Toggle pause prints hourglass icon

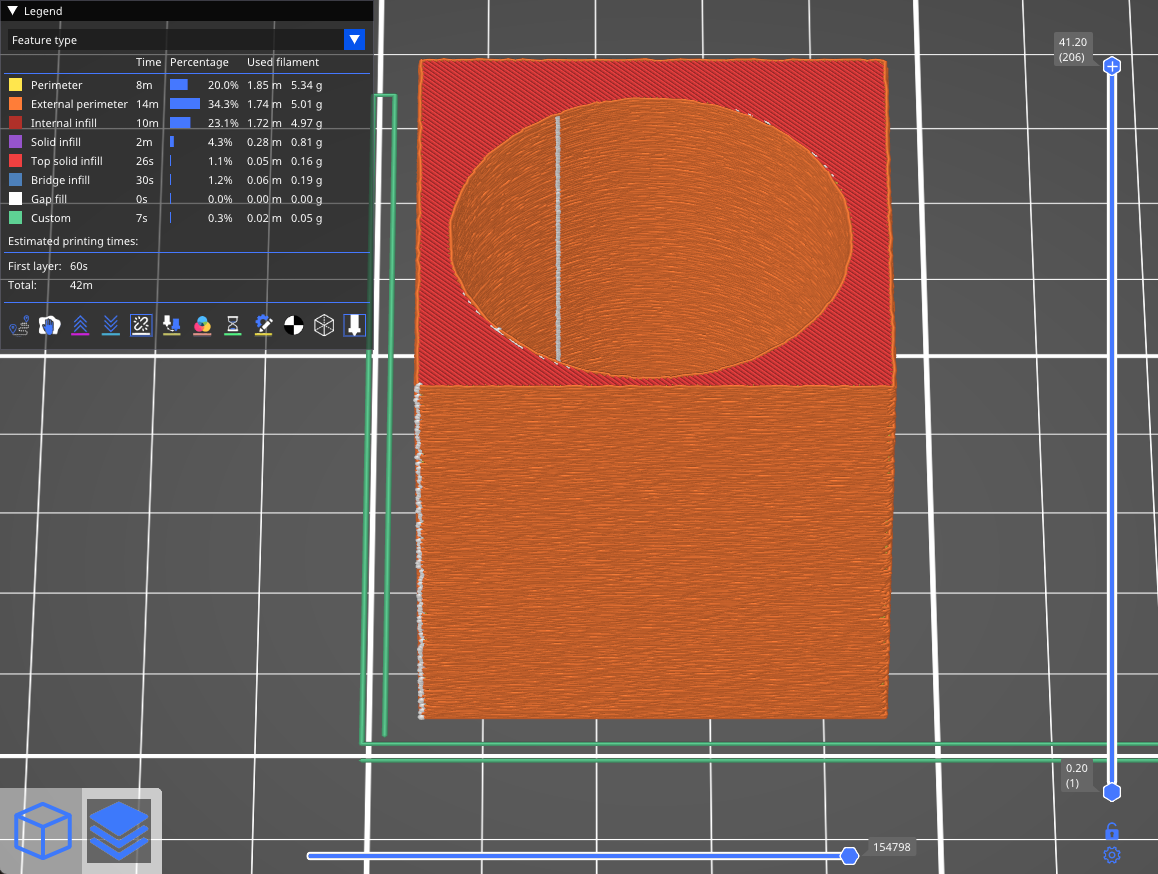pos(233,325)
